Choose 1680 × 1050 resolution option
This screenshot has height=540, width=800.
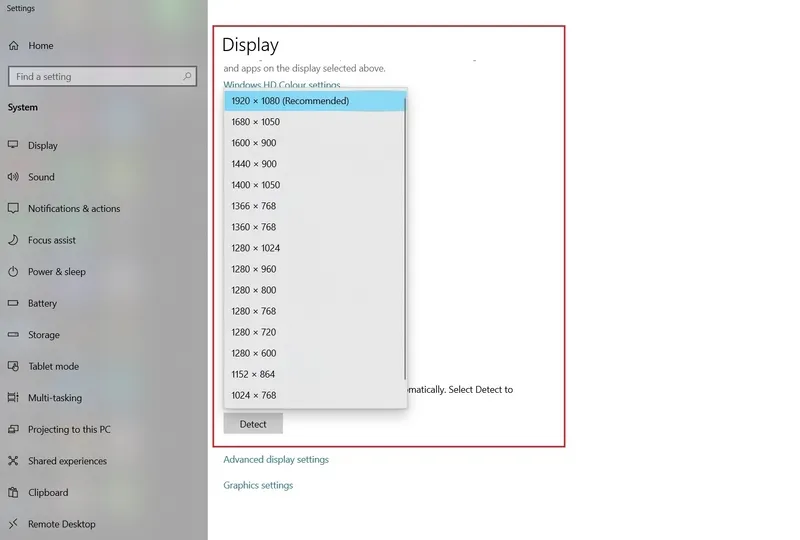click(256, 122)
